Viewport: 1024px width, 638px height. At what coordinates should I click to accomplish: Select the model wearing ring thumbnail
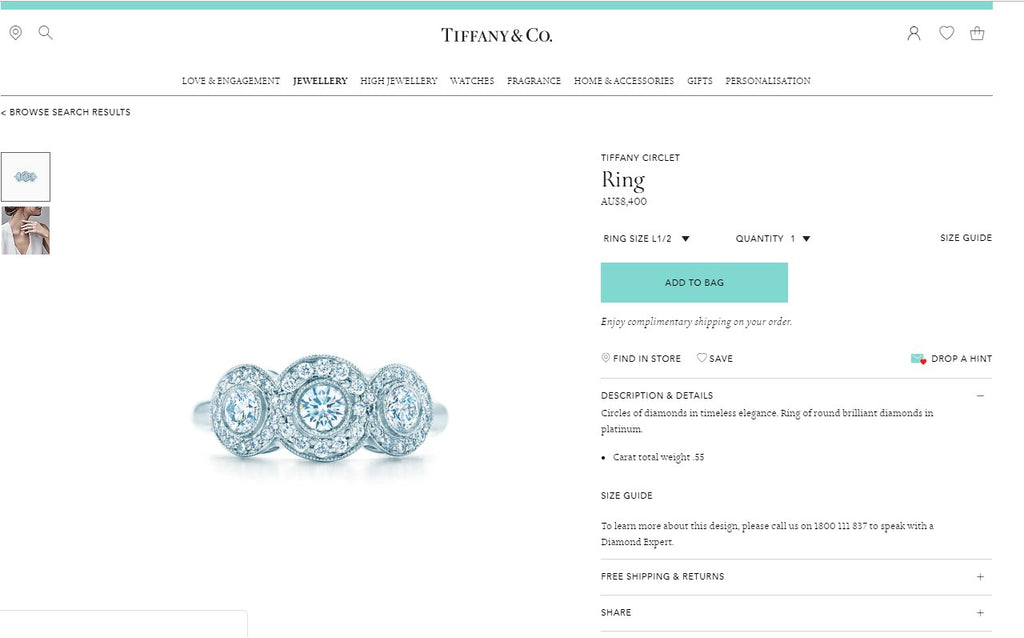tap(25, 231)
